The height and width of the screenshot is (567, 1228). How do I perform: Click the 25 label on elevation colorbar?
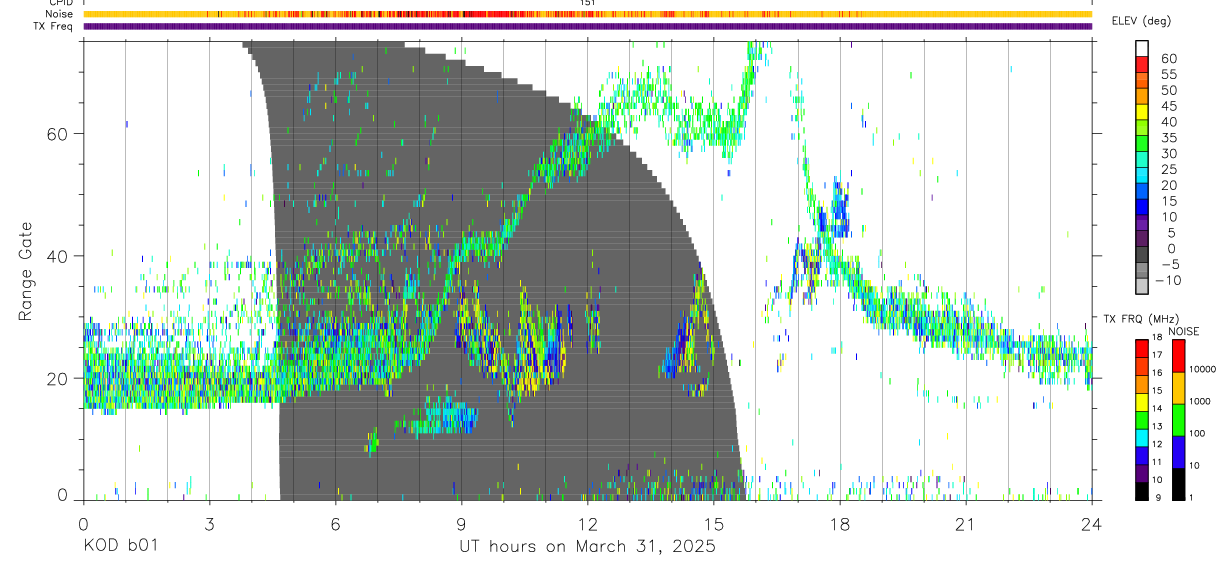(x=1167, y=169)
